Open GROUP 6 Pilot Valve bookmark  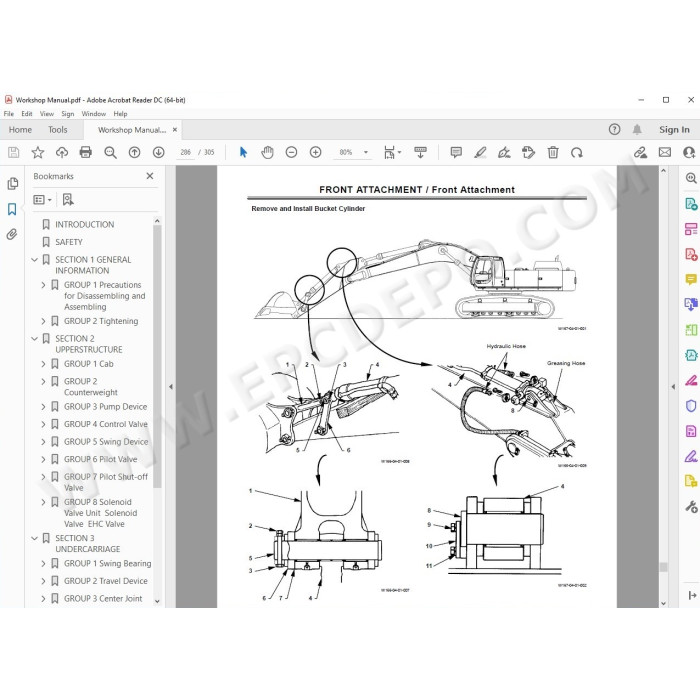click(100, 459)
